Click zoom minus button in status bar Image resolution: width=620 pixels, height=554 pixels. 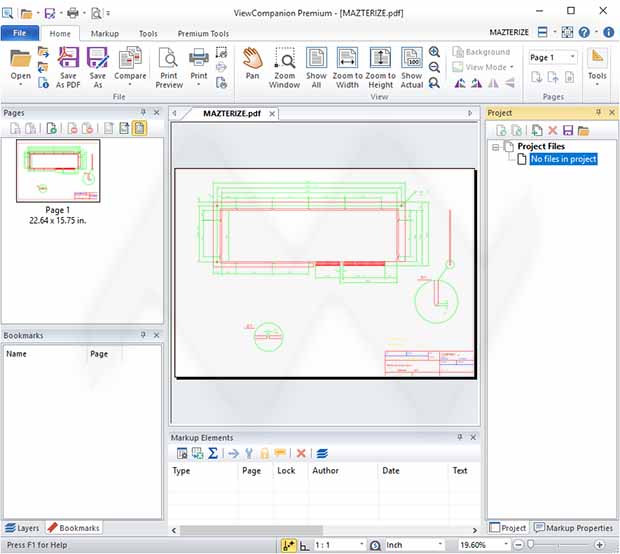pos(518,545)
